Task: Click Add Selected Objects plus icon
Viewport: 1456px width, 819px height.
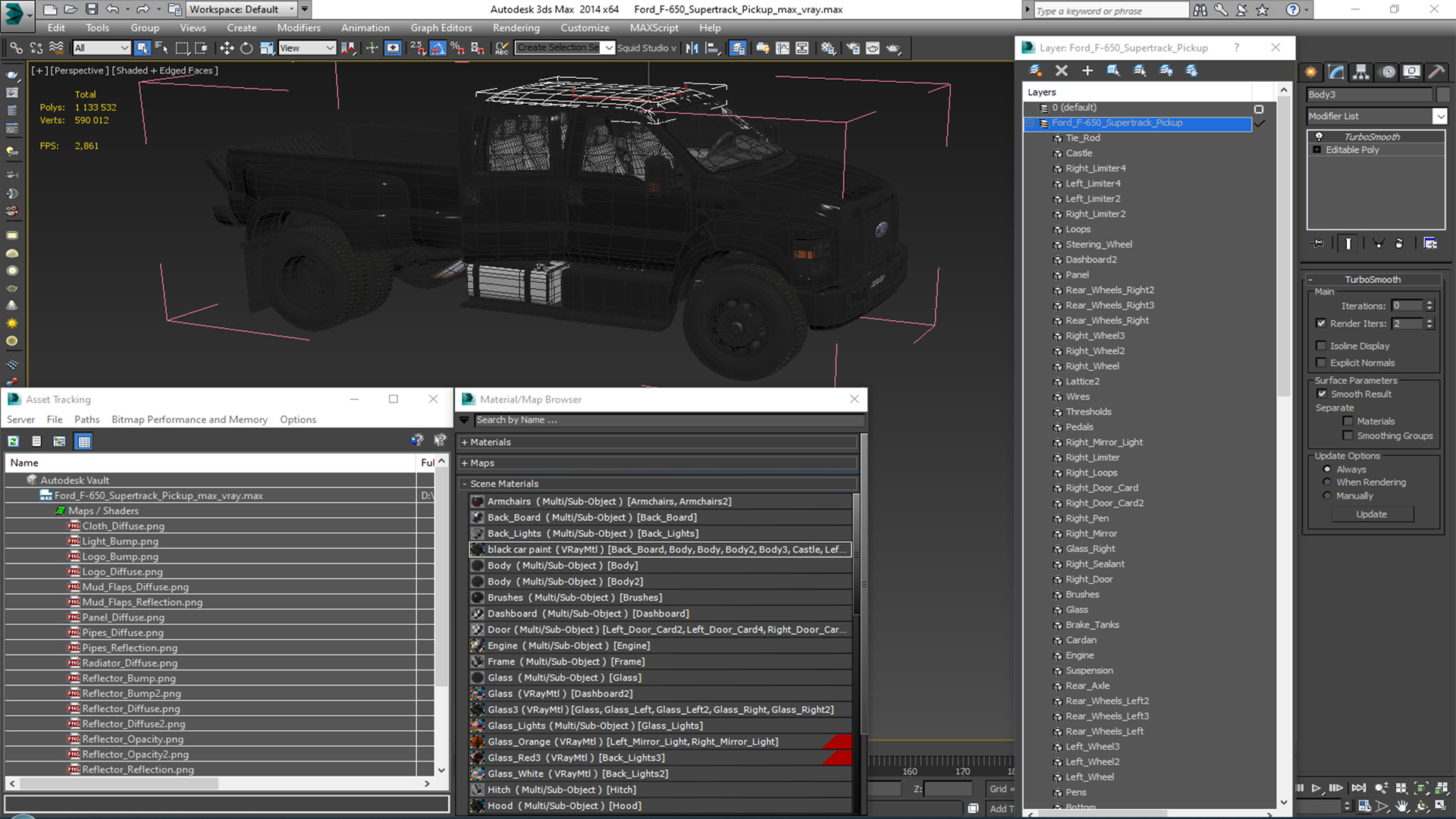Action: 1087,71
